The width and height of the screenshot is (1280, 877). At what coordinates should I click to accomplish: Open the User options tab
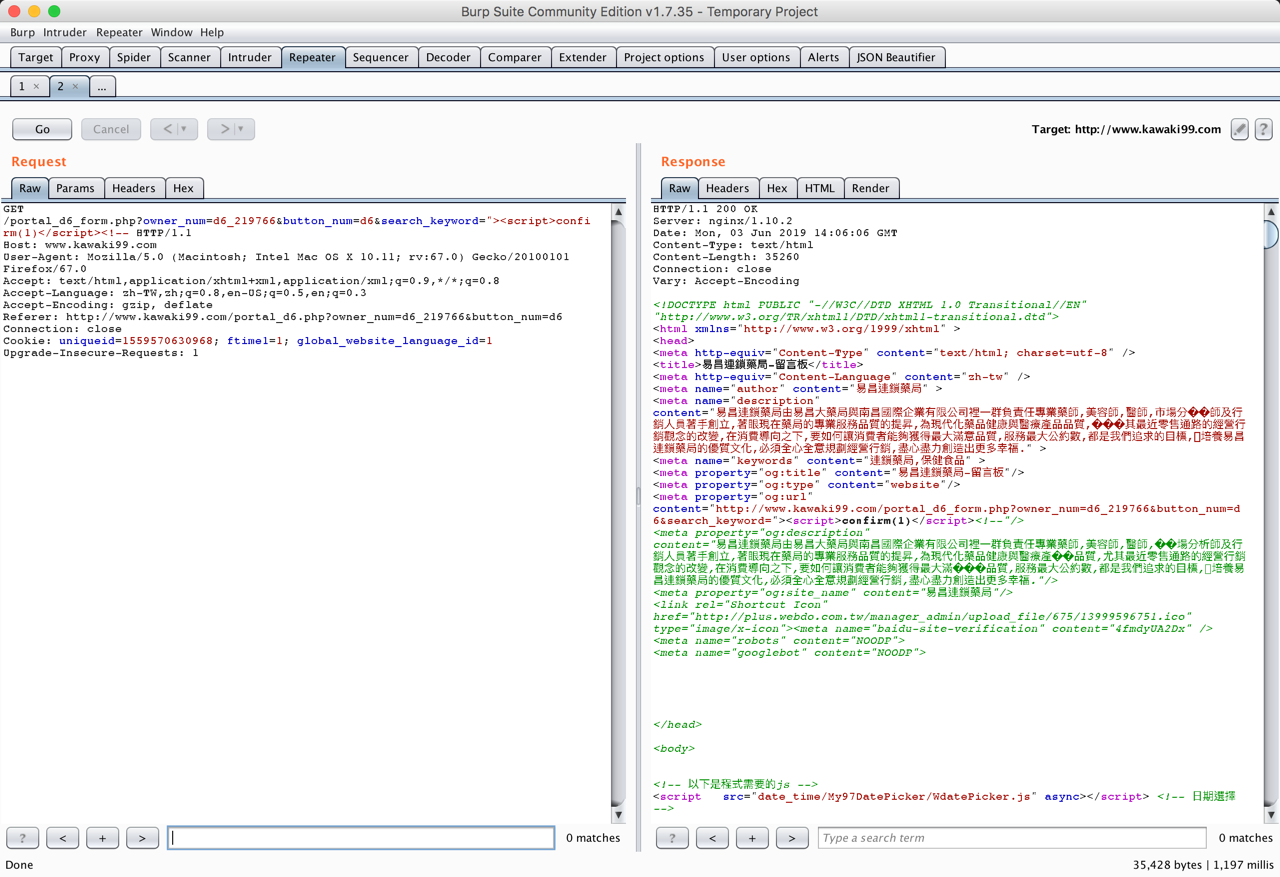coord(756,57)
